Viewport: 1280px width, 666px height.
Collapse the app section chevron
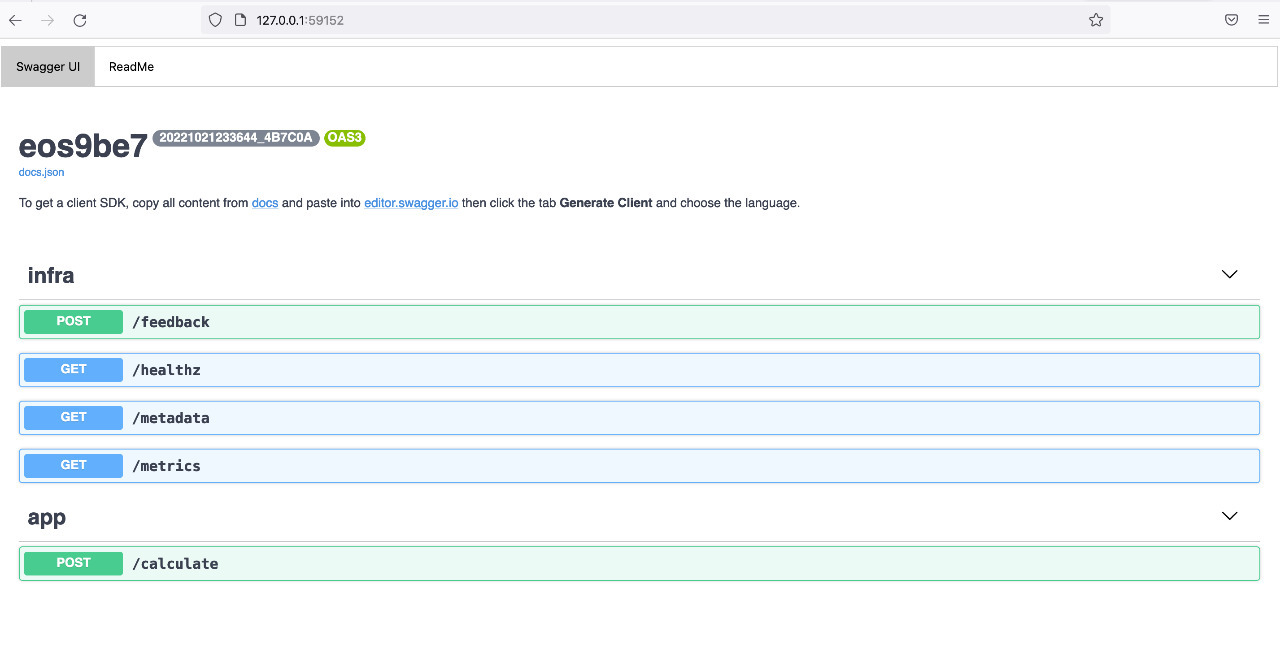(x=1229, y=516)
